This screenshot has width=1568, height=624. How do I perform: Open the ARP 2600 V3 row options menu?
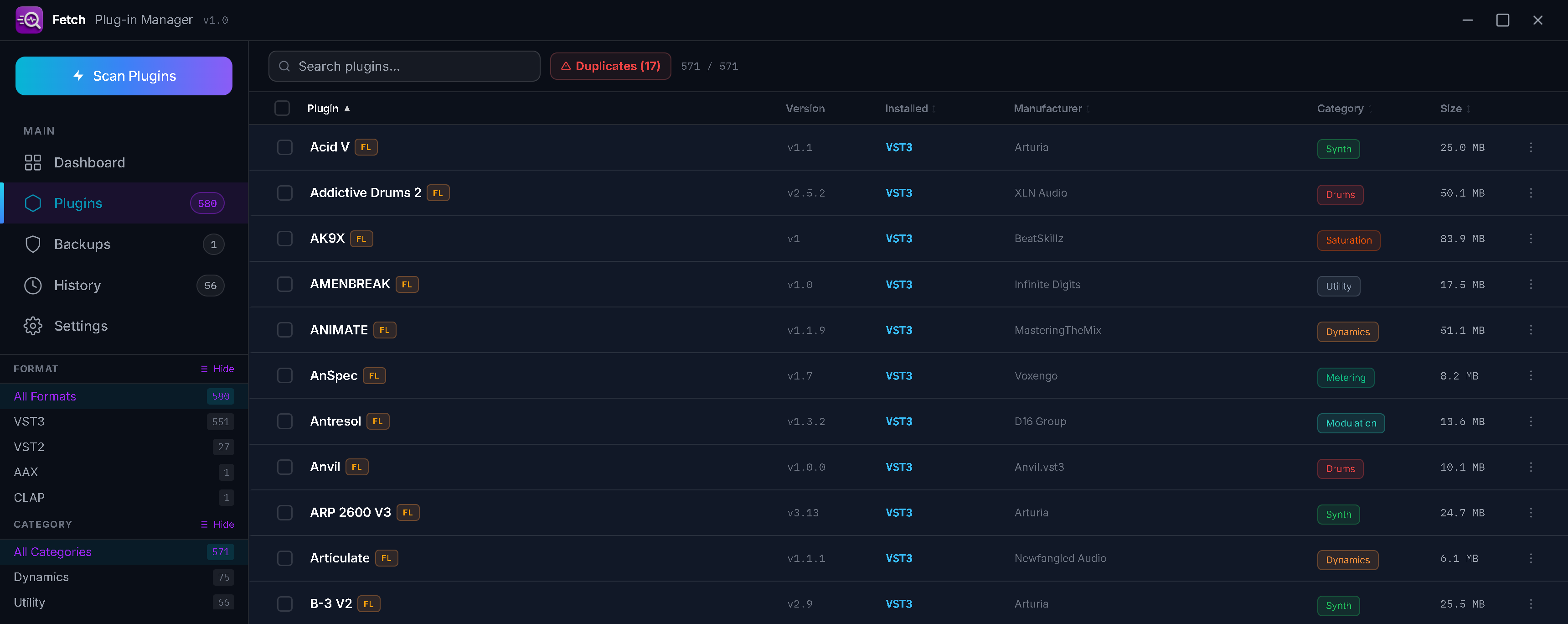pyautogui.click(x=1531, y=513)
